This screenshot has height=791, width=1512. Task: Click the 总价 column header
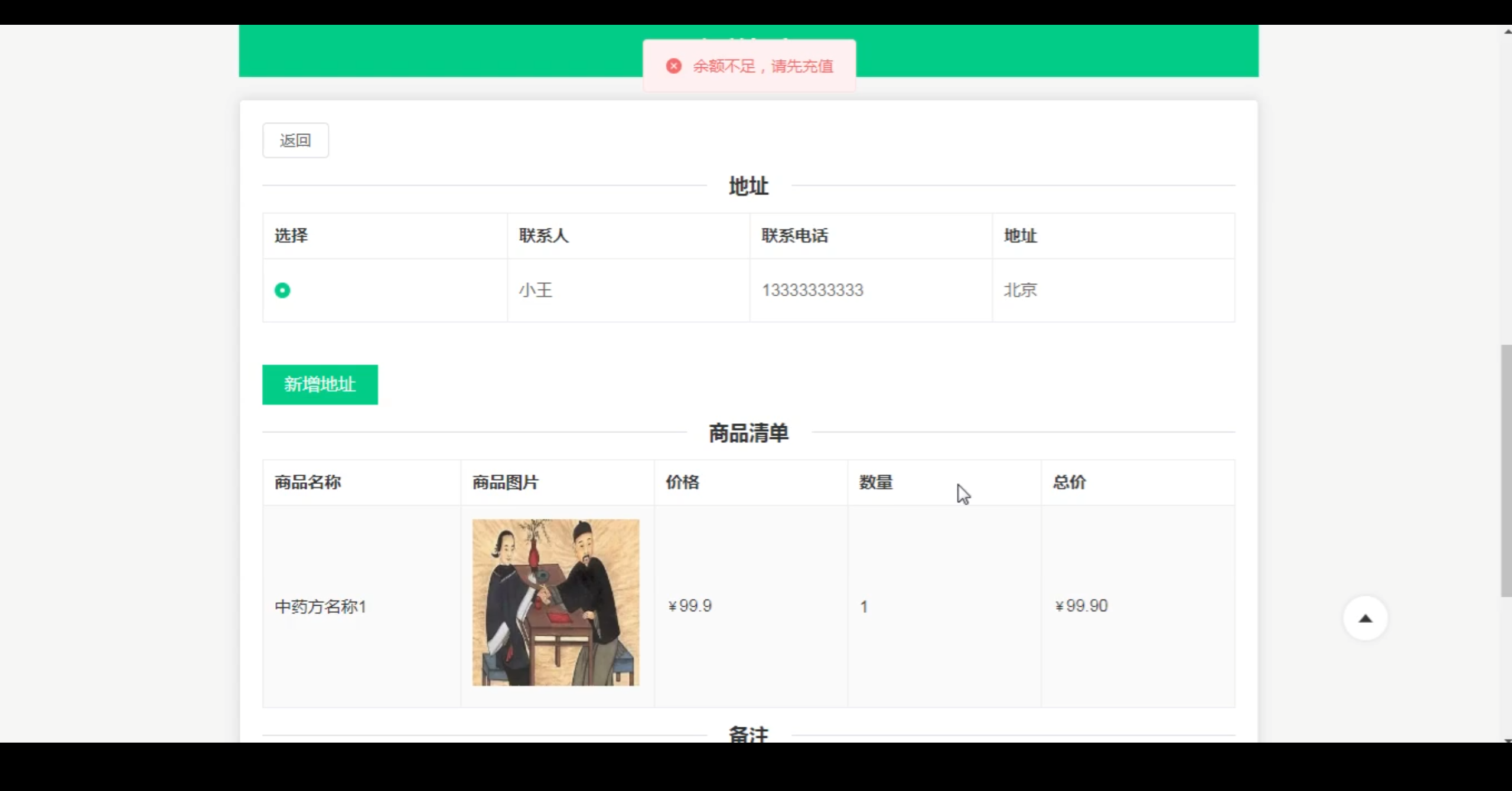1068,482
